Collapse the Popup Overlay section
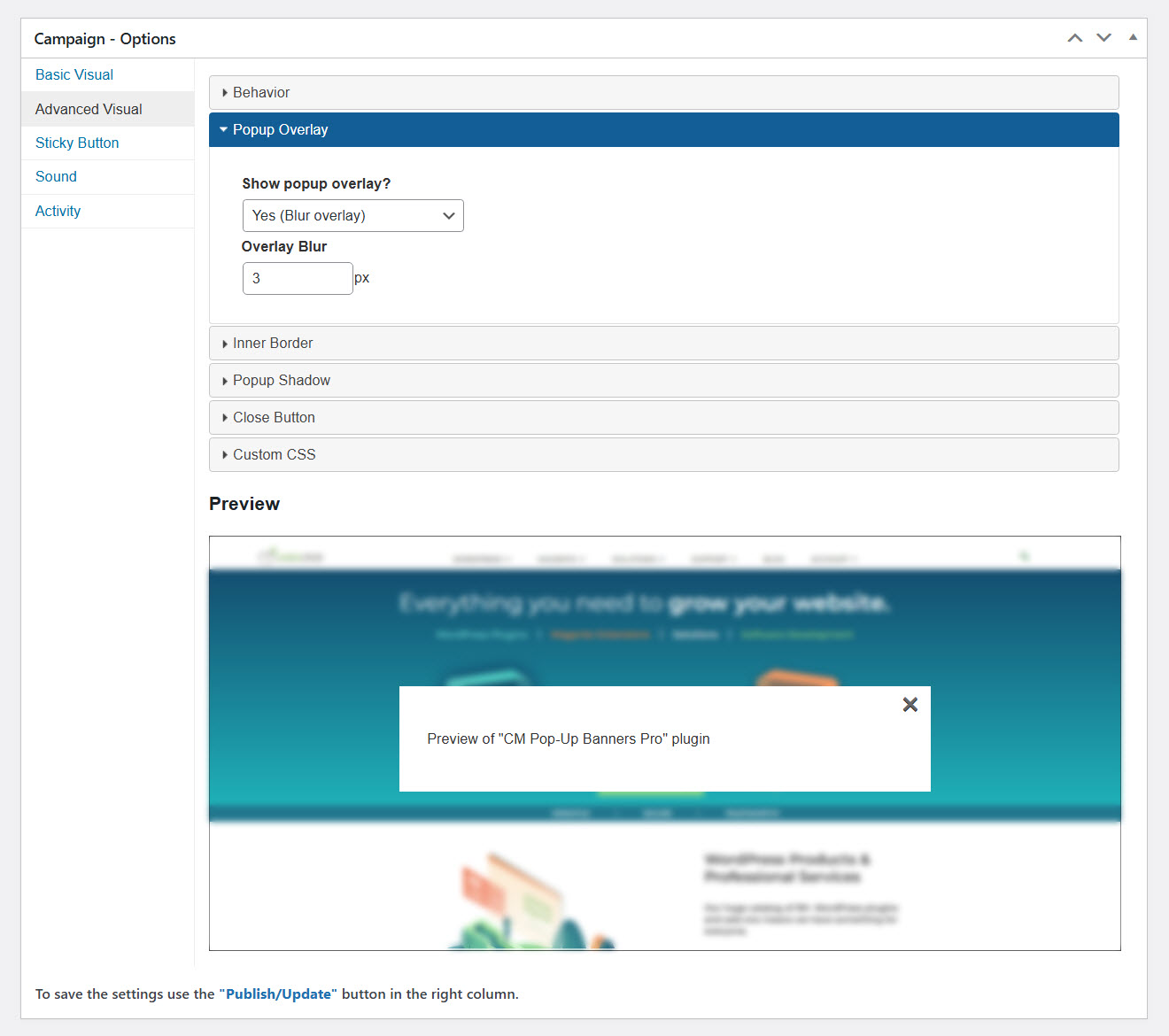The height and width of the screenshot is (1036, 1169). (663, 129)
